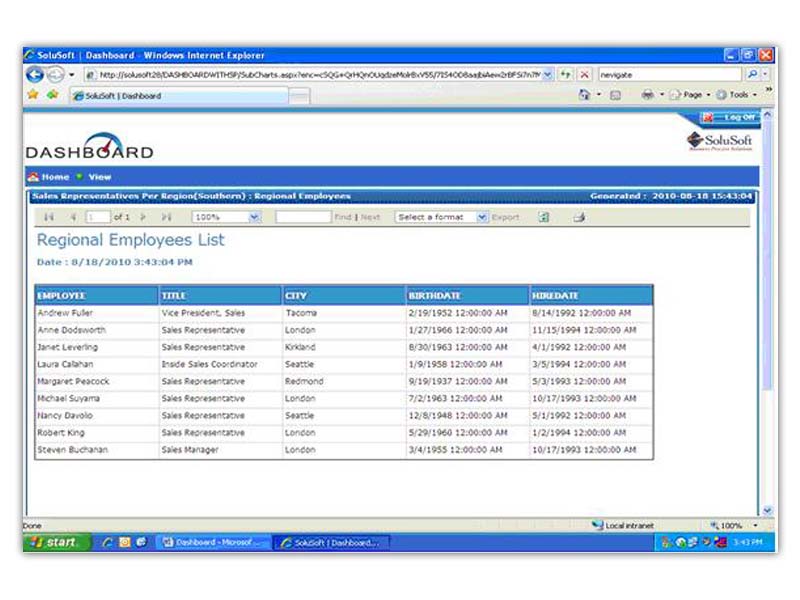
Task: Open the 100% zoom dropdown in report toolbar
Action: coord(254,217)
